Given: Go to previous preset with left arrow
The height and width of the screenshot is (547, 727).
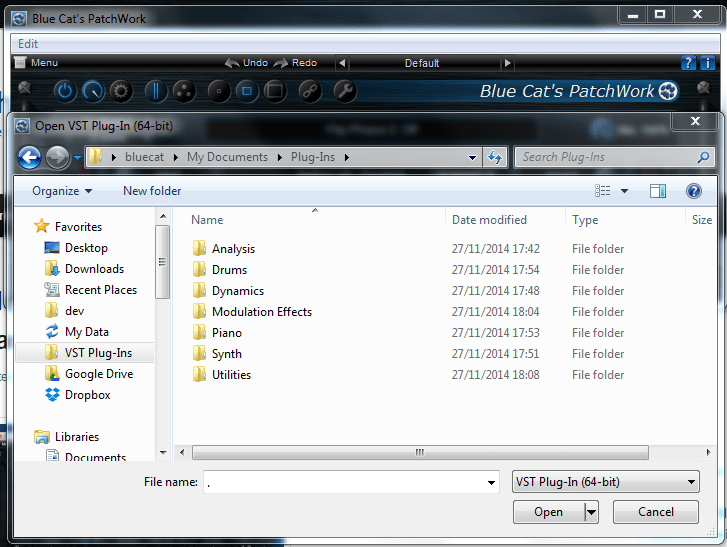Looking at the screenshot, I should 342,63.
